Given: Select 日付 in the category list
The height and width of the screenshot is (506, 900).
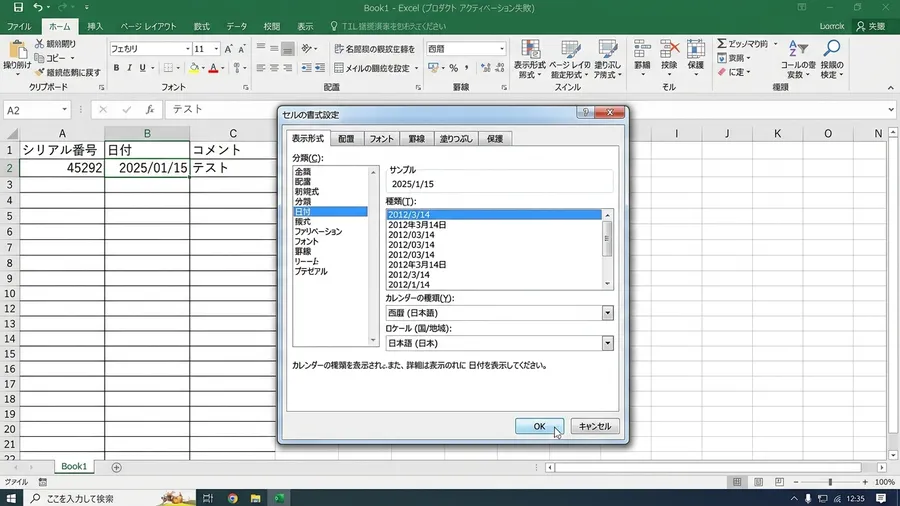Looking at the screenshot, I should click(329, 212).
